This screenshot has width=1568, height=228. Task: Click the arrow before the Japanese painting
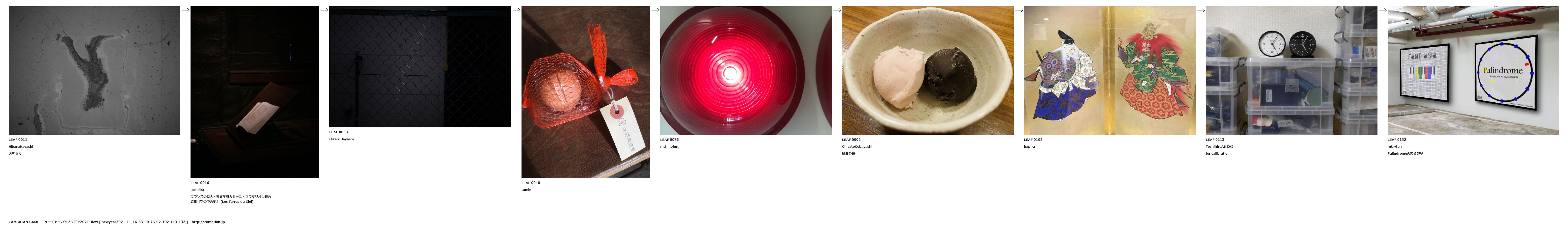1019,10
